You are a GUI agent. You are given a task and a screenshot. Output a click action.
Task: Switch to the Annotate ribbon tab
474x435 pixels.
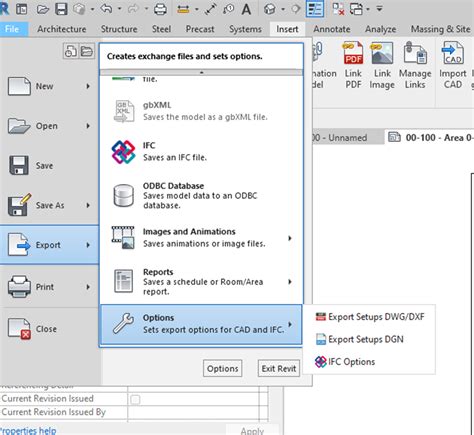point(332,29)
